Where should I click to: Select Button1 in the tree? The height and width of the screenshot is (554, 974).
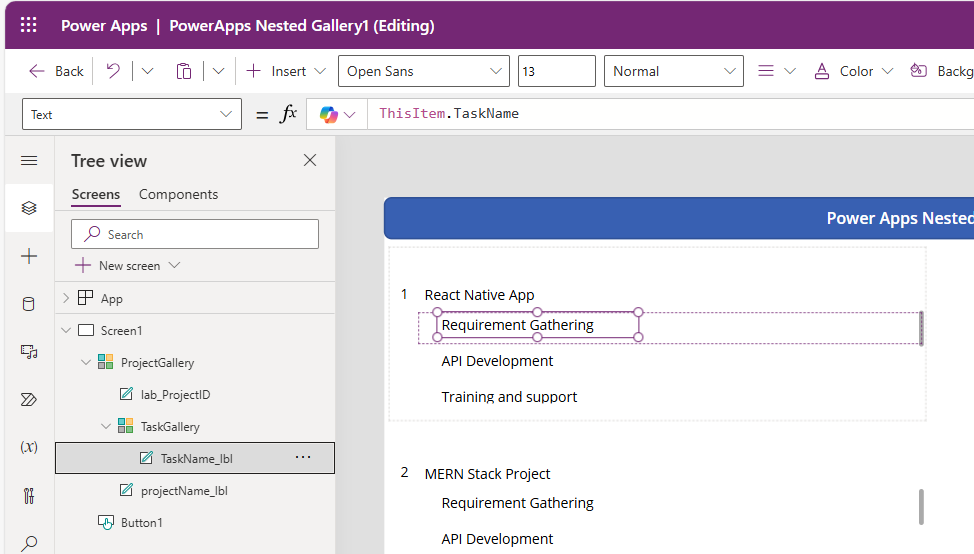click(142, 523)
